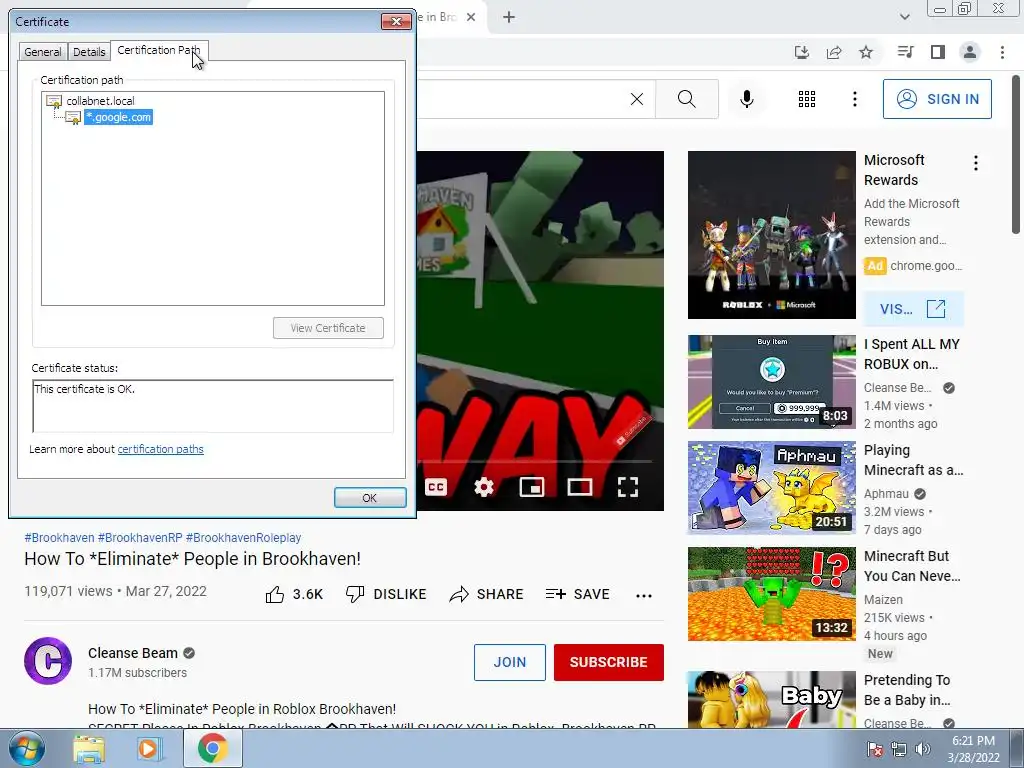Open the #BrookhavenRP hashtag link
The height and width of the screenshot is (768, 1024).
pyautogui.click(x=140, y=537)
